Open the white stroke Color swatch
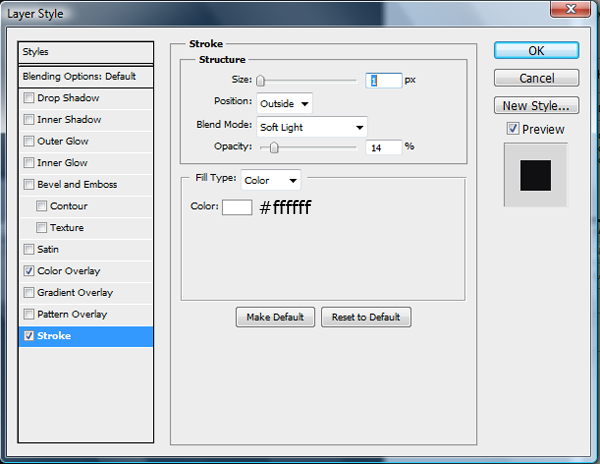600x464 pixels. (x=237, y=207)
